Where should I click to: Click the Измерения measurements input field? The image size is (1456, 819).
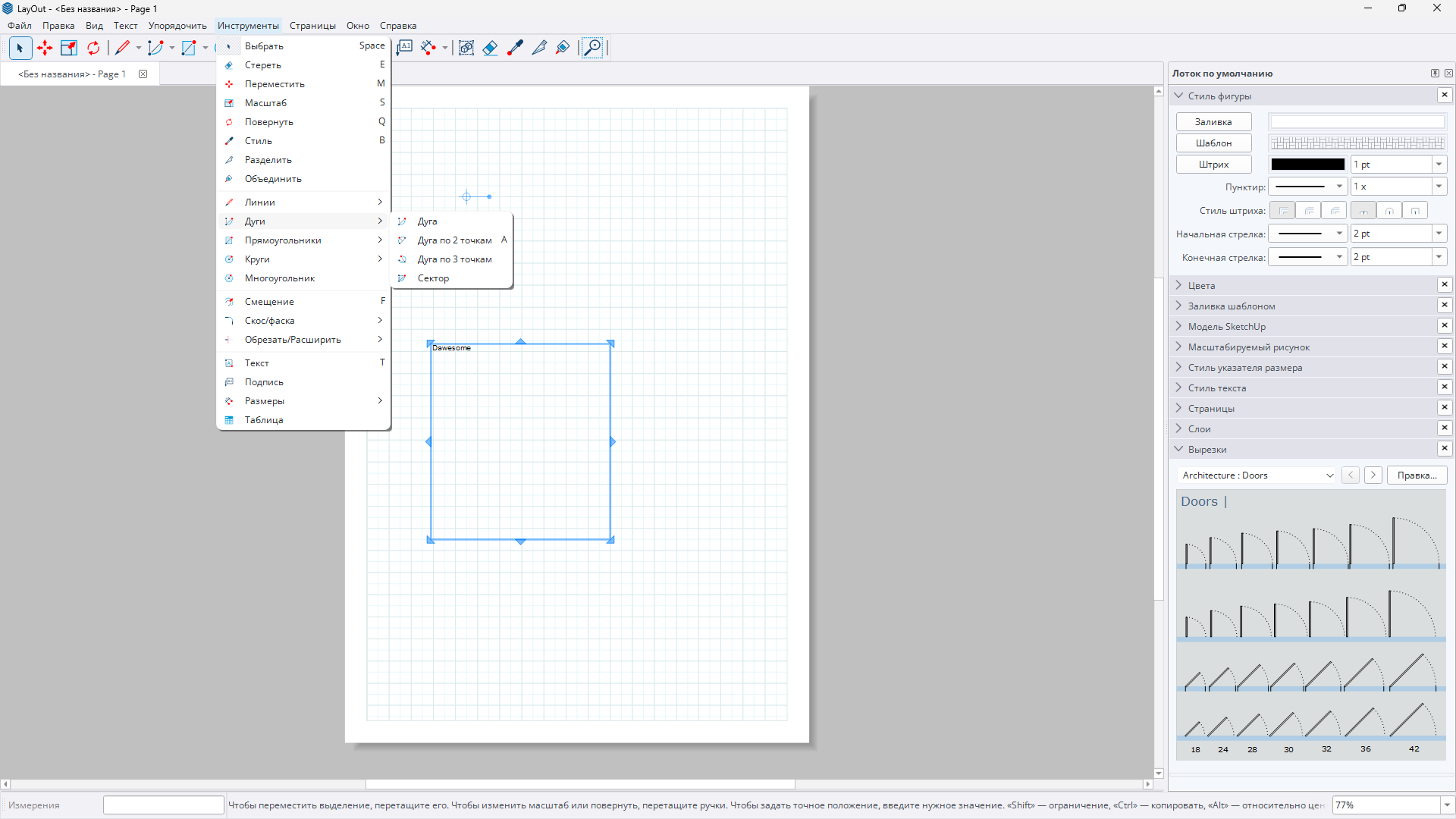tap(163, 805)
